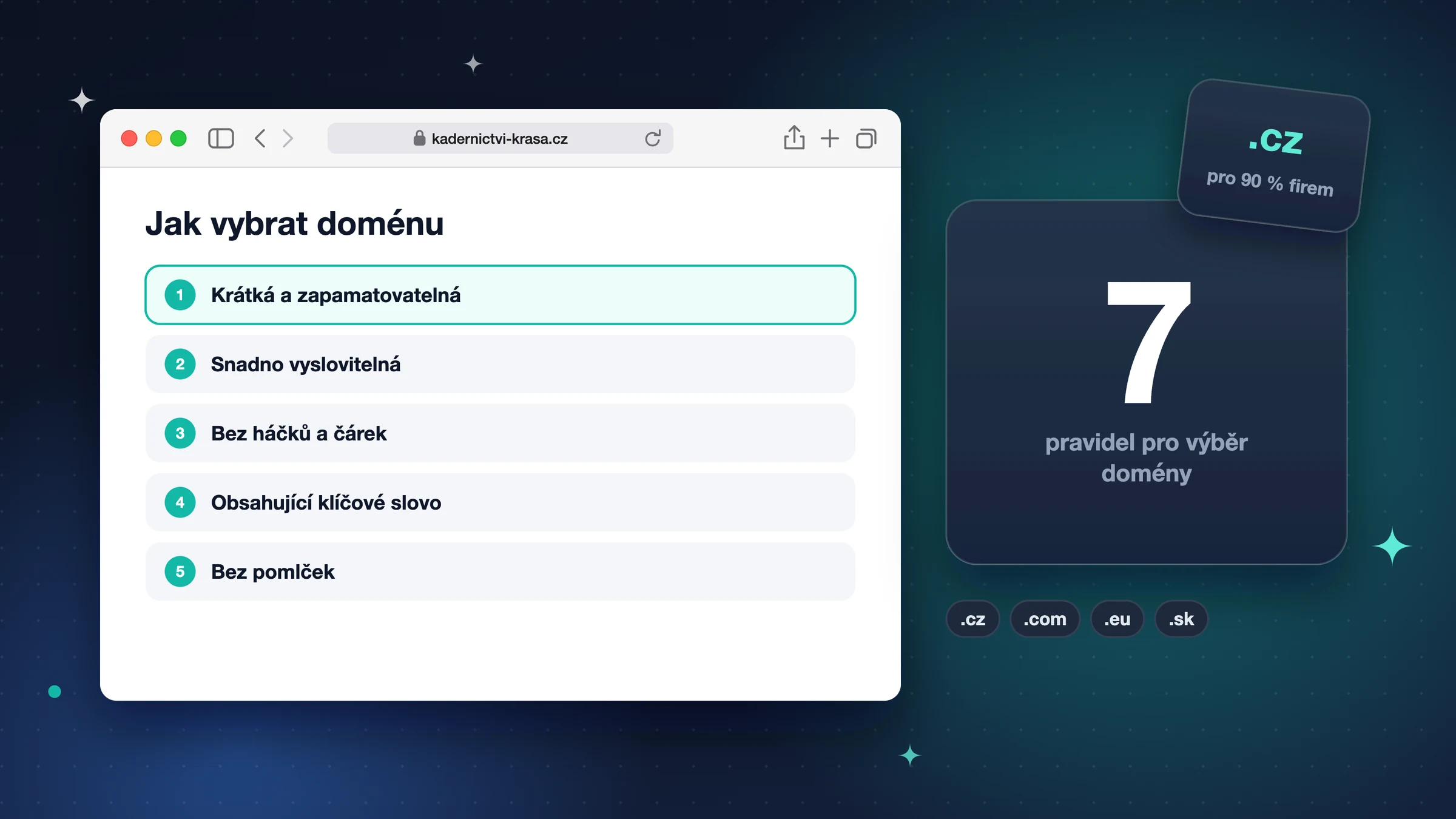Click the .cz domain pill

pos(972,619)
